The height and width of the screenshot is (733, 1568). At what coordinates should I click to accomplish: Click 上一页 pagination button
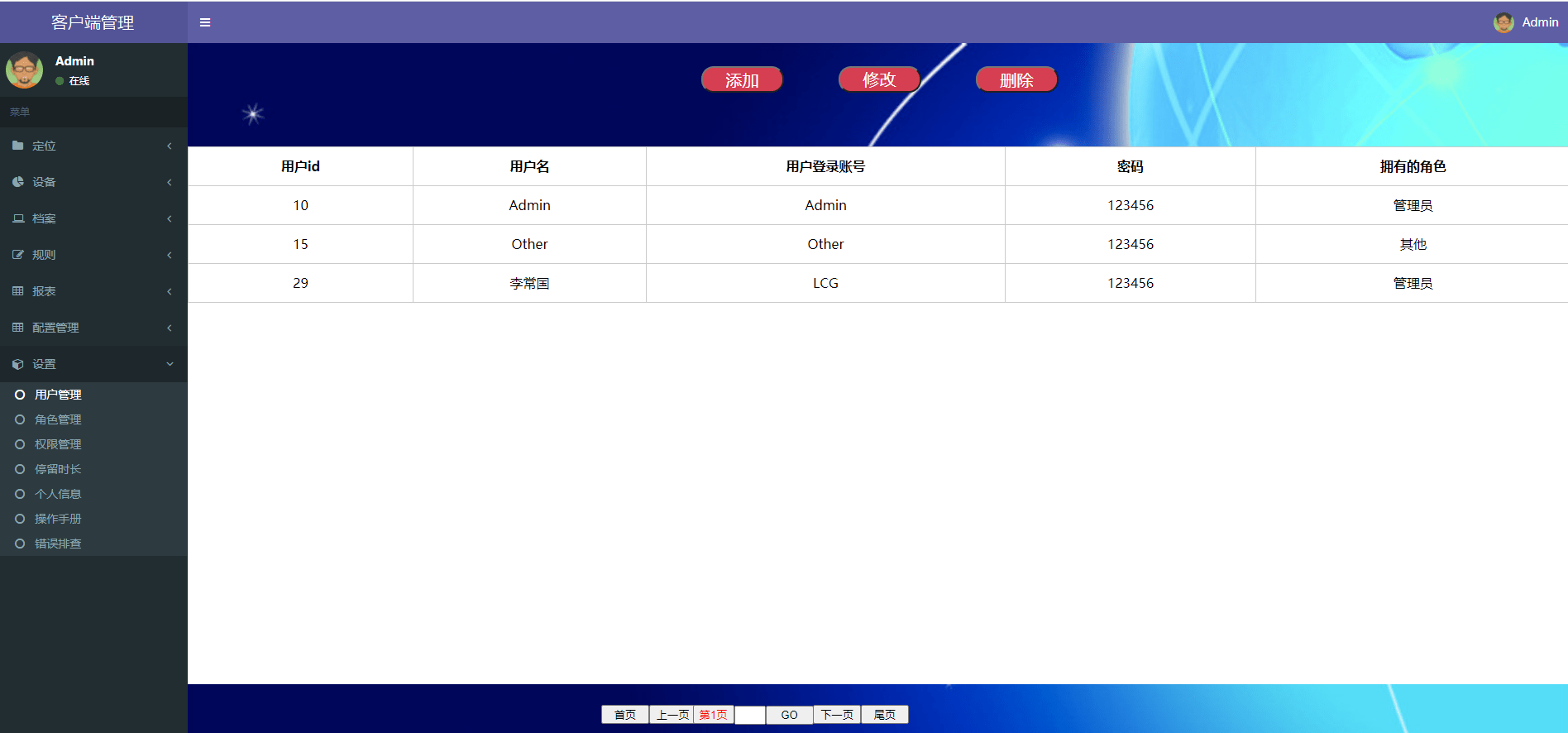672,715
